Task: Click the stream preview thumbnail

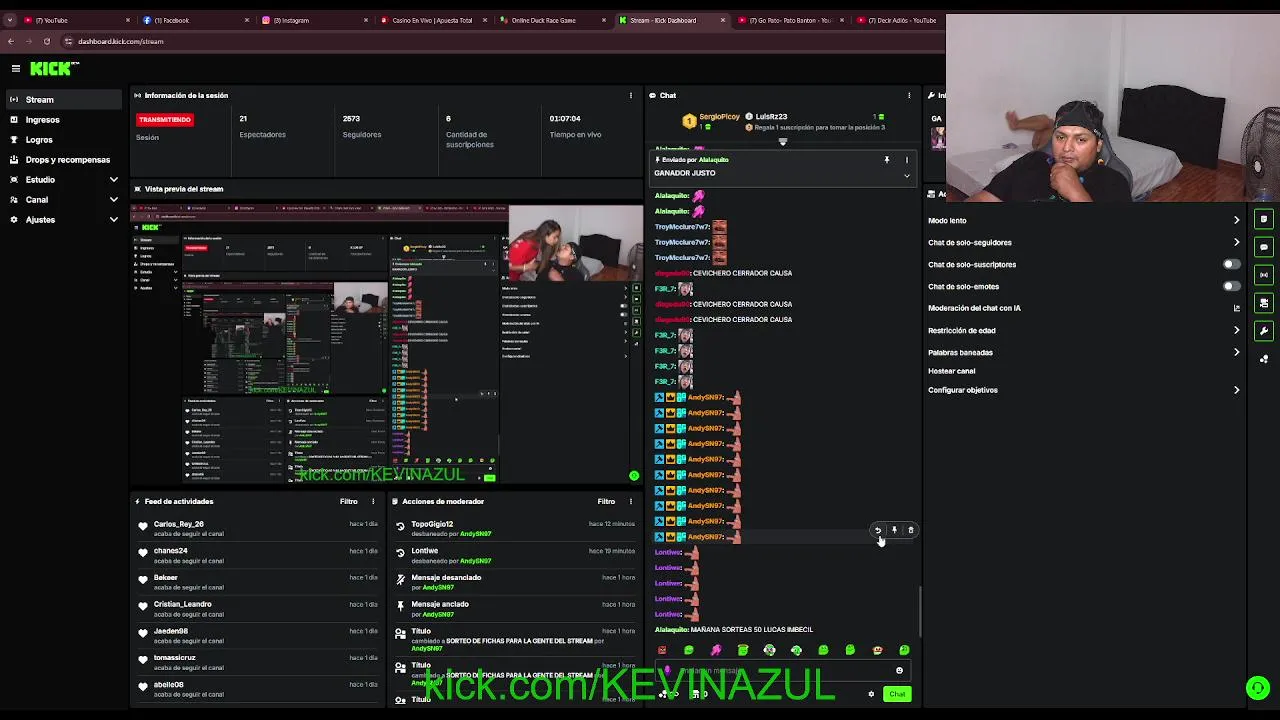Action: [x=388, y=343]
